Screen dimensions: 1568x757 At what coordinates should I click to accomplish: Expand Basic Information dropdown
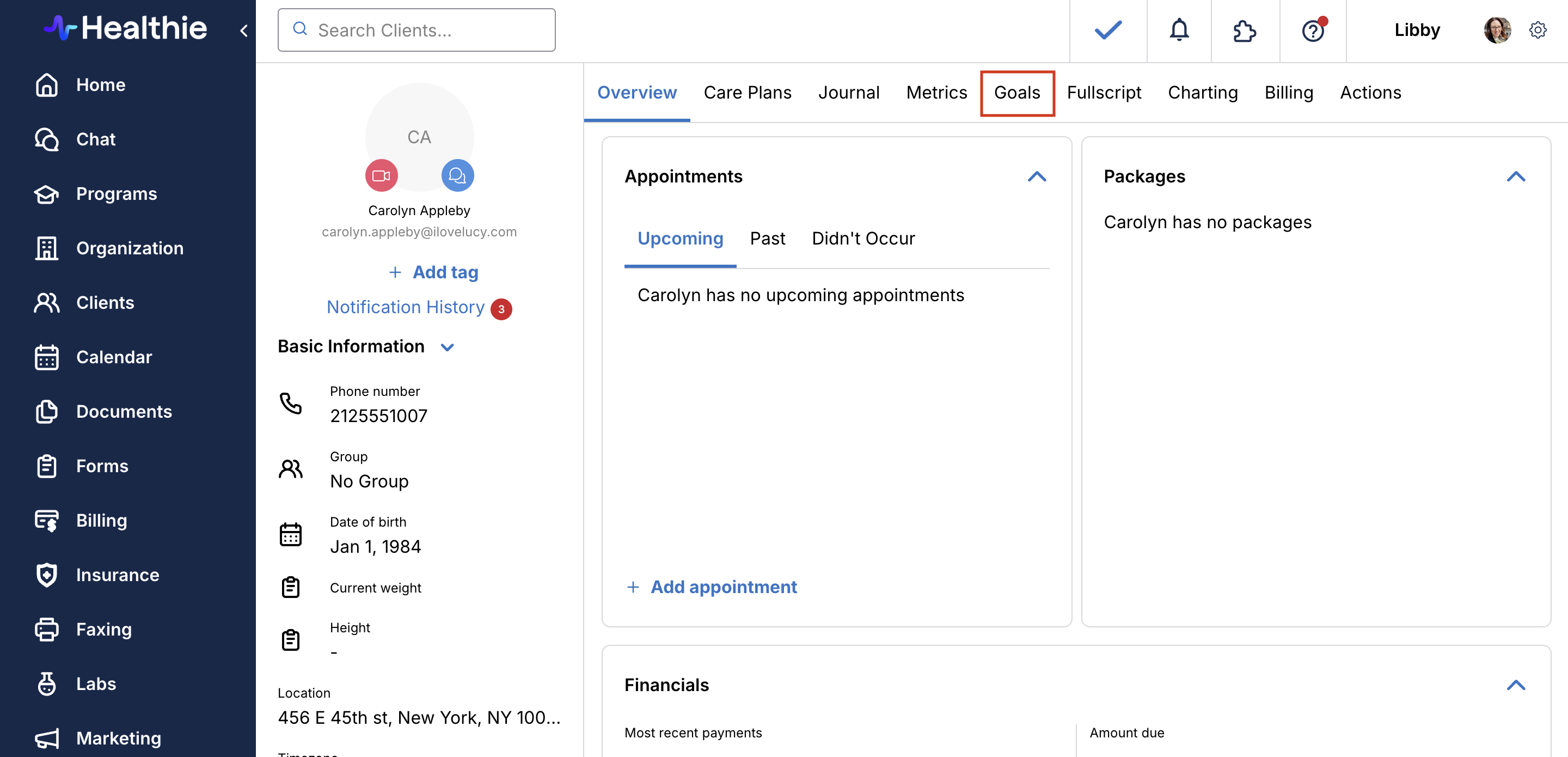coord(448,347)
